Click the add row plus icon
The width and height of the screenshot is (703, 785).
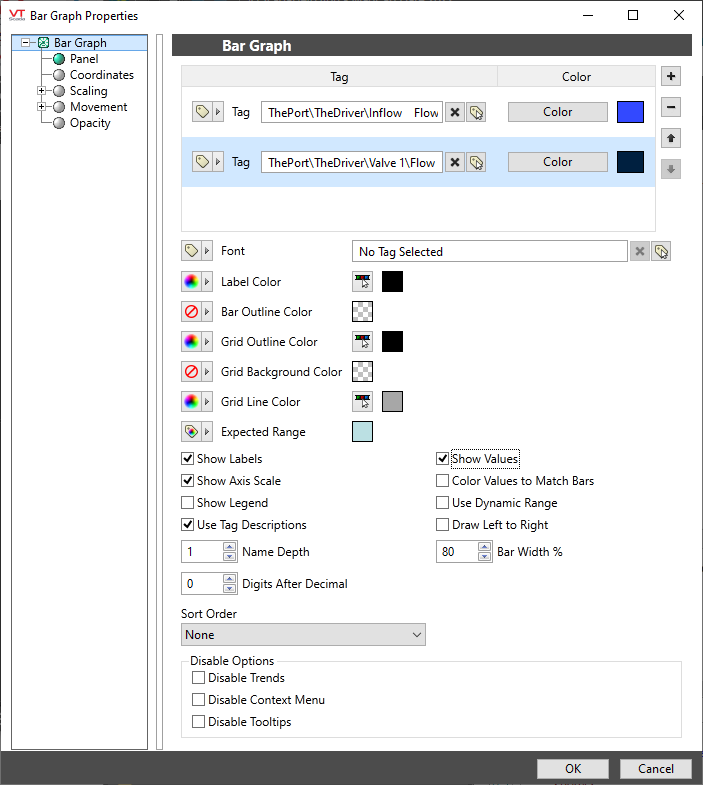tap(672, 77)
